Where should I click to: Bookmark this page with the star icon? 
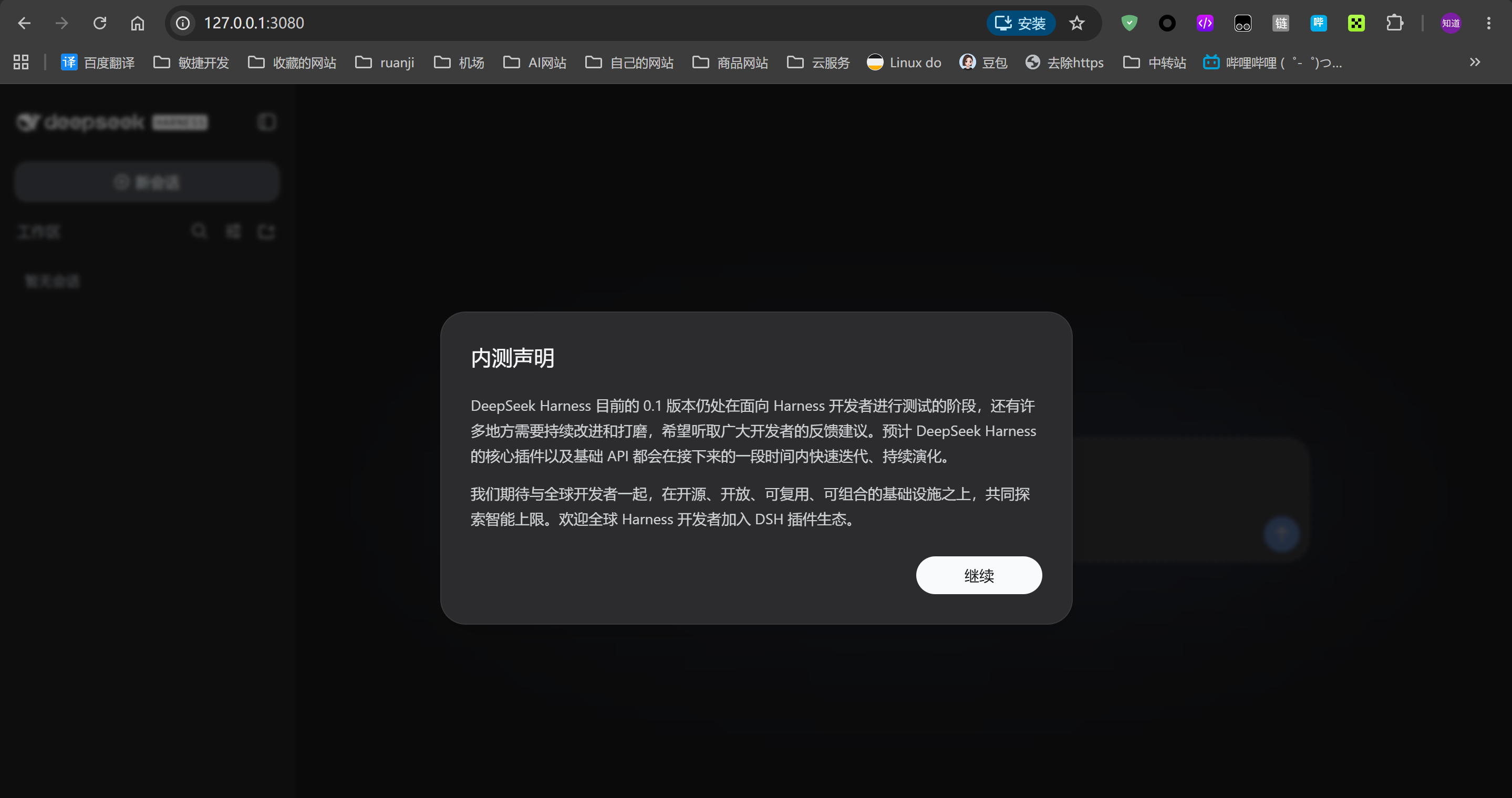click(x=1076, y=23)
